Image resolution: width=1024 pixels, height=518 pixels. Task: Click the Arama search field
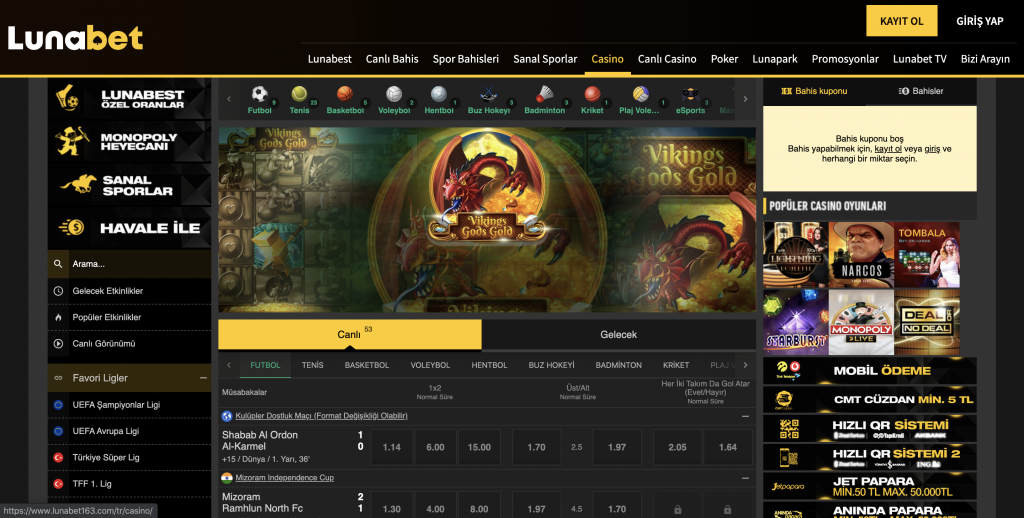click(x=129, y=264)
